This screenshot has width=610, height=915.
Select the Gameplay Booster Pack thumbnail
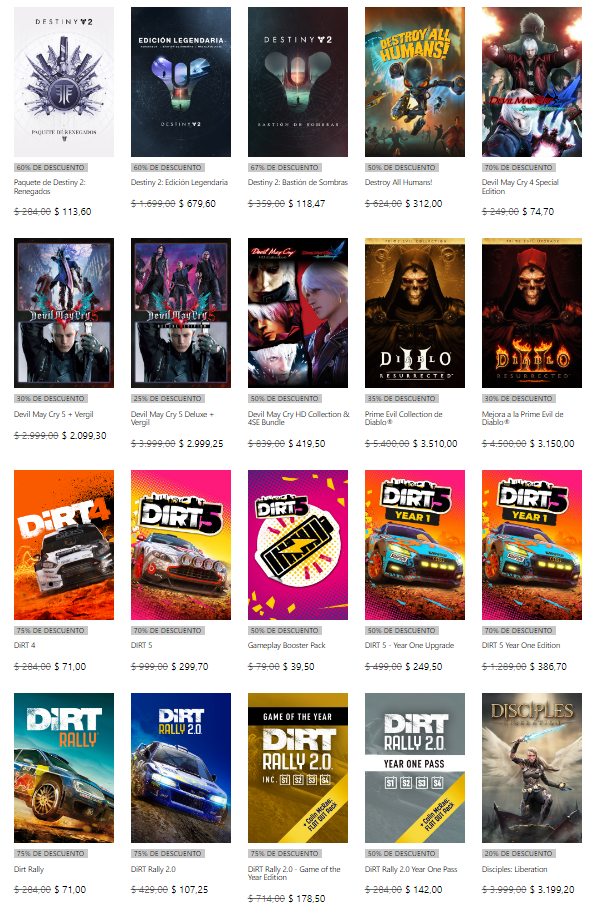tap(297, 543)
